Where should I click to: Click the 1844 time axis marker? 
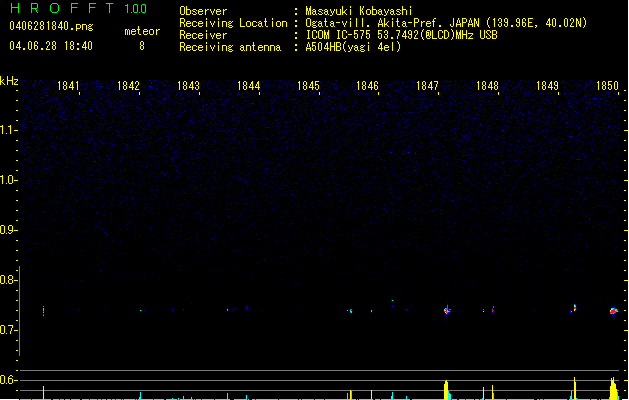[248, 86]
